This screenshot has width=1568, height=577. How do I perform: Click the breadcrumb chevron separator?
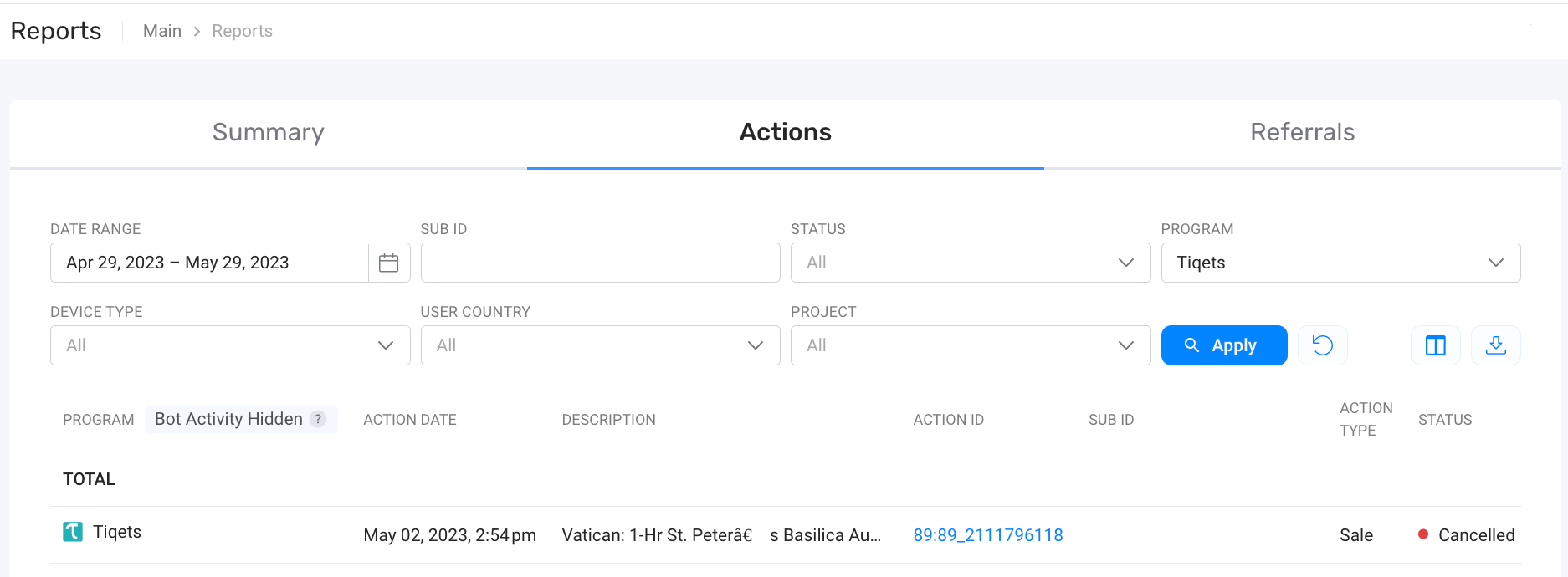197,31
